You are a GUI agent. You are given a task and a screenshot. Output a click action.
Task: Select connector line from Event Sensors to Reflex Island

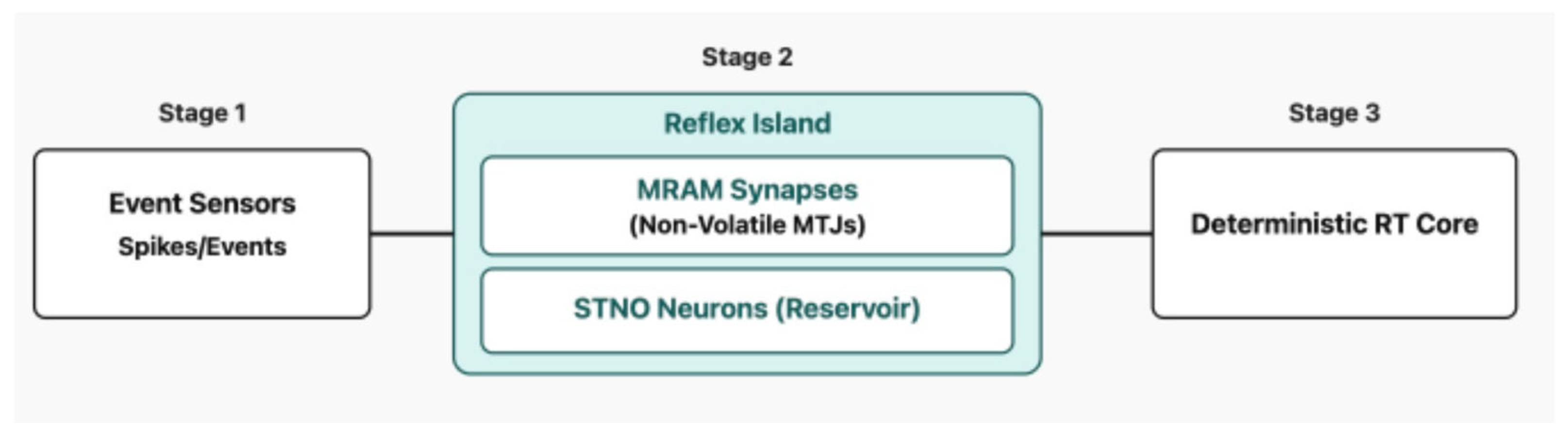coord(412,233)
